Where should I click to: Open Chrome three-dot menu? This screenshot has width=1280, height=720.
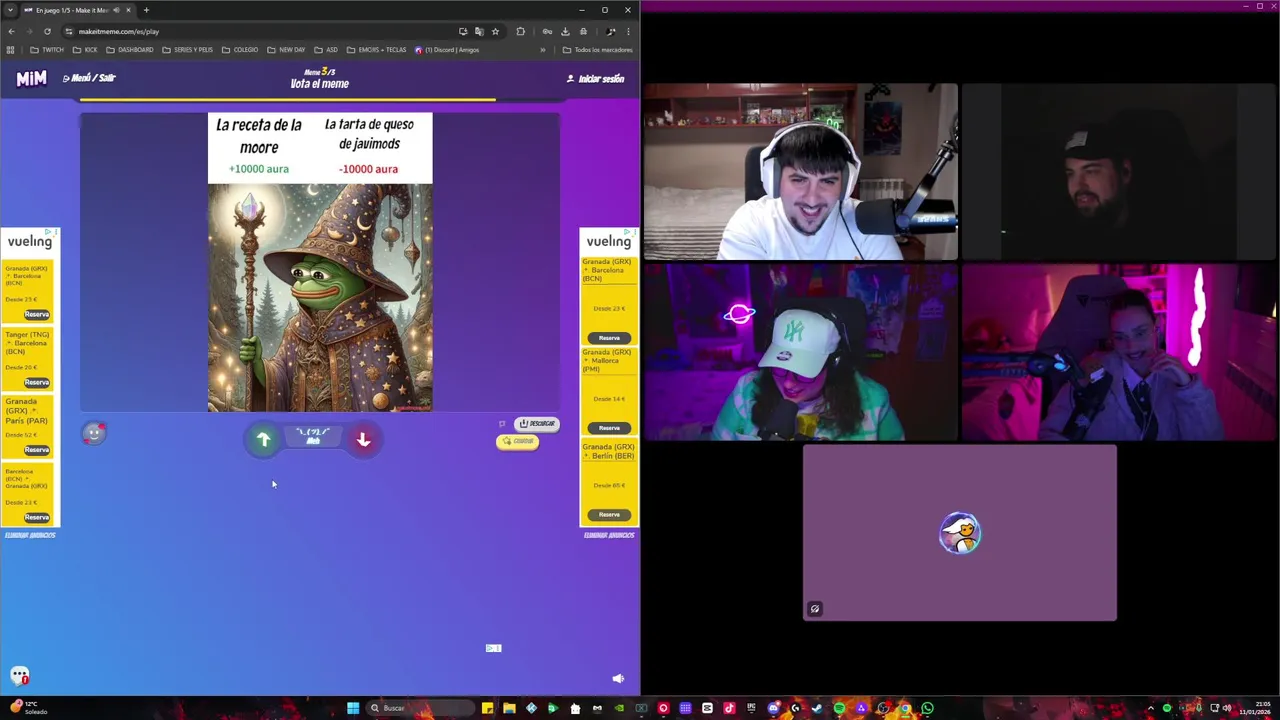[628, 31]
